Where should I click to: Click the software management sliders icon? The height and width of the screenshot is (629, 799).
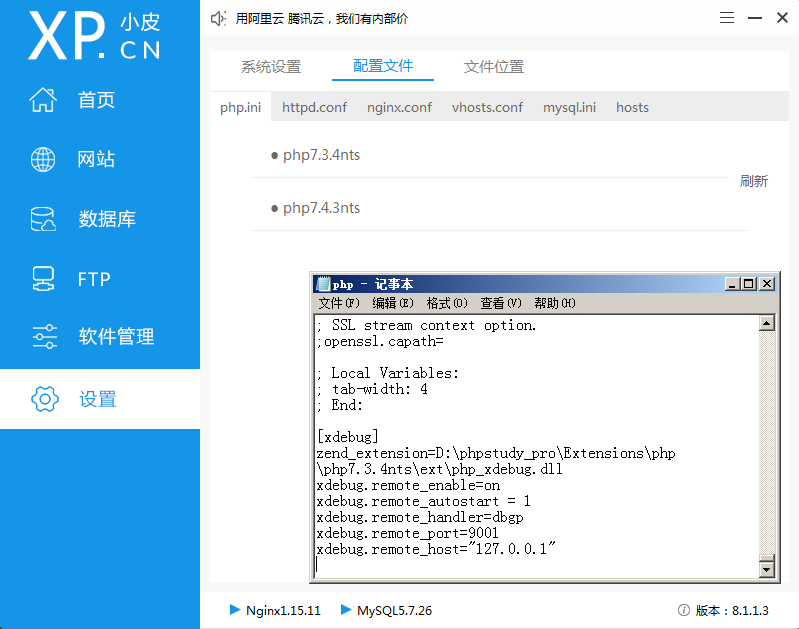45,336
